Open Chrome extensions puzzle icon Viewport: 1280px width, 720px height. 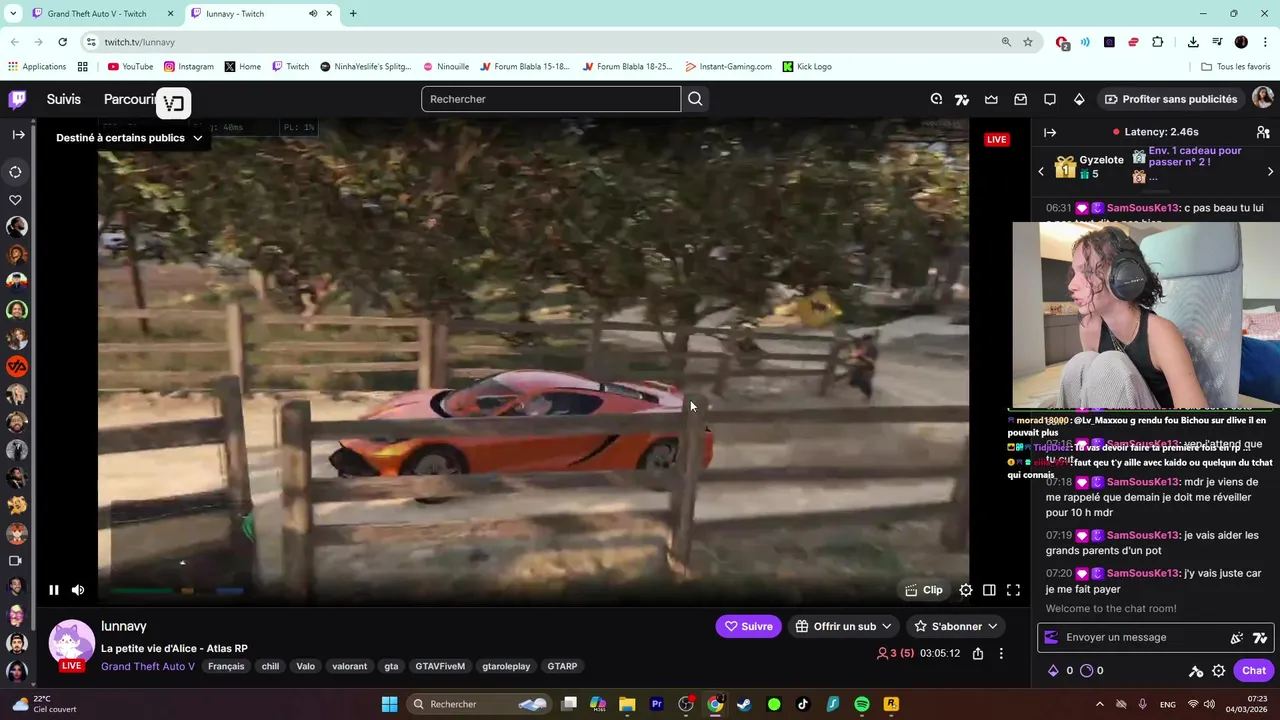point(1158,42)
